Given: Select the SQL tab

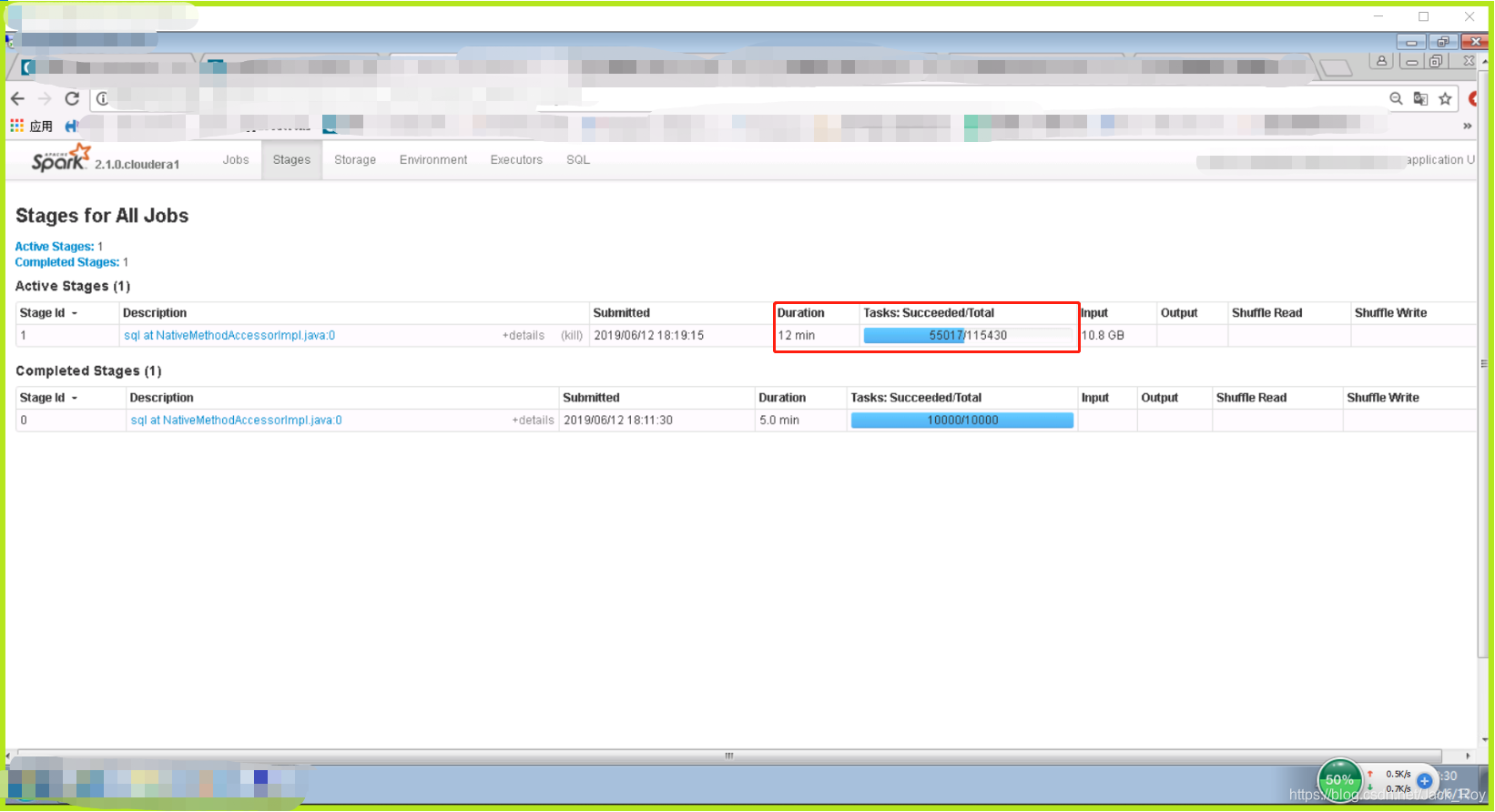Looking at the screenshot, I should (x=578, y=159).
